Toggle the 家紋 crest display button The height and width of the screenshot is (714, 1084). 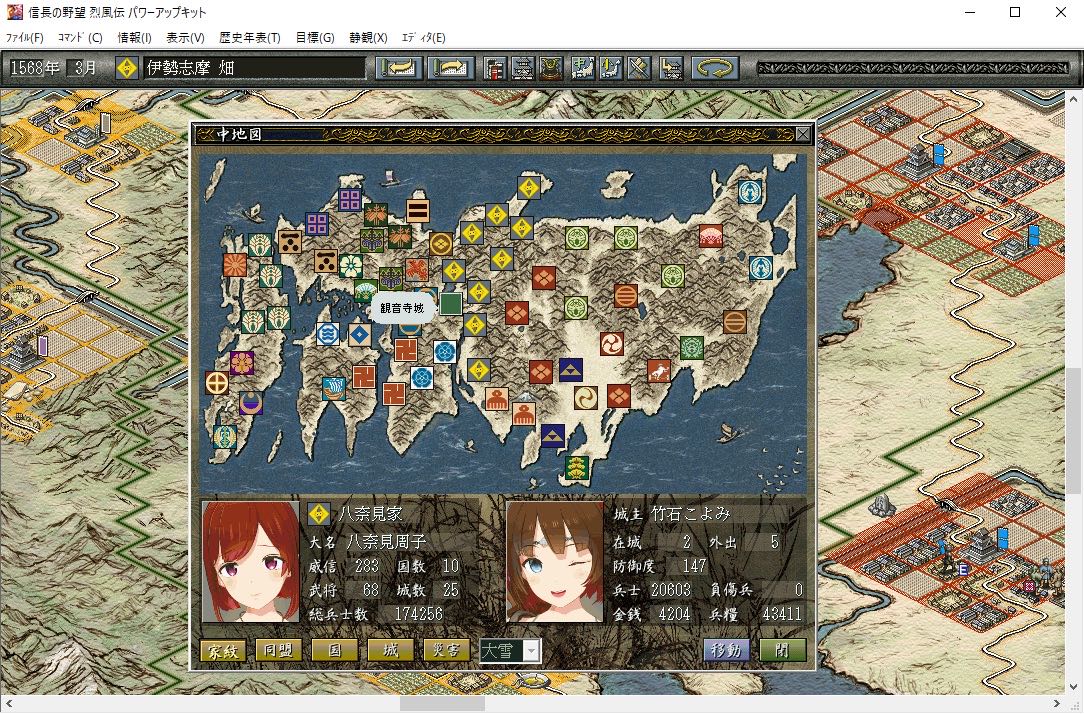223,651
